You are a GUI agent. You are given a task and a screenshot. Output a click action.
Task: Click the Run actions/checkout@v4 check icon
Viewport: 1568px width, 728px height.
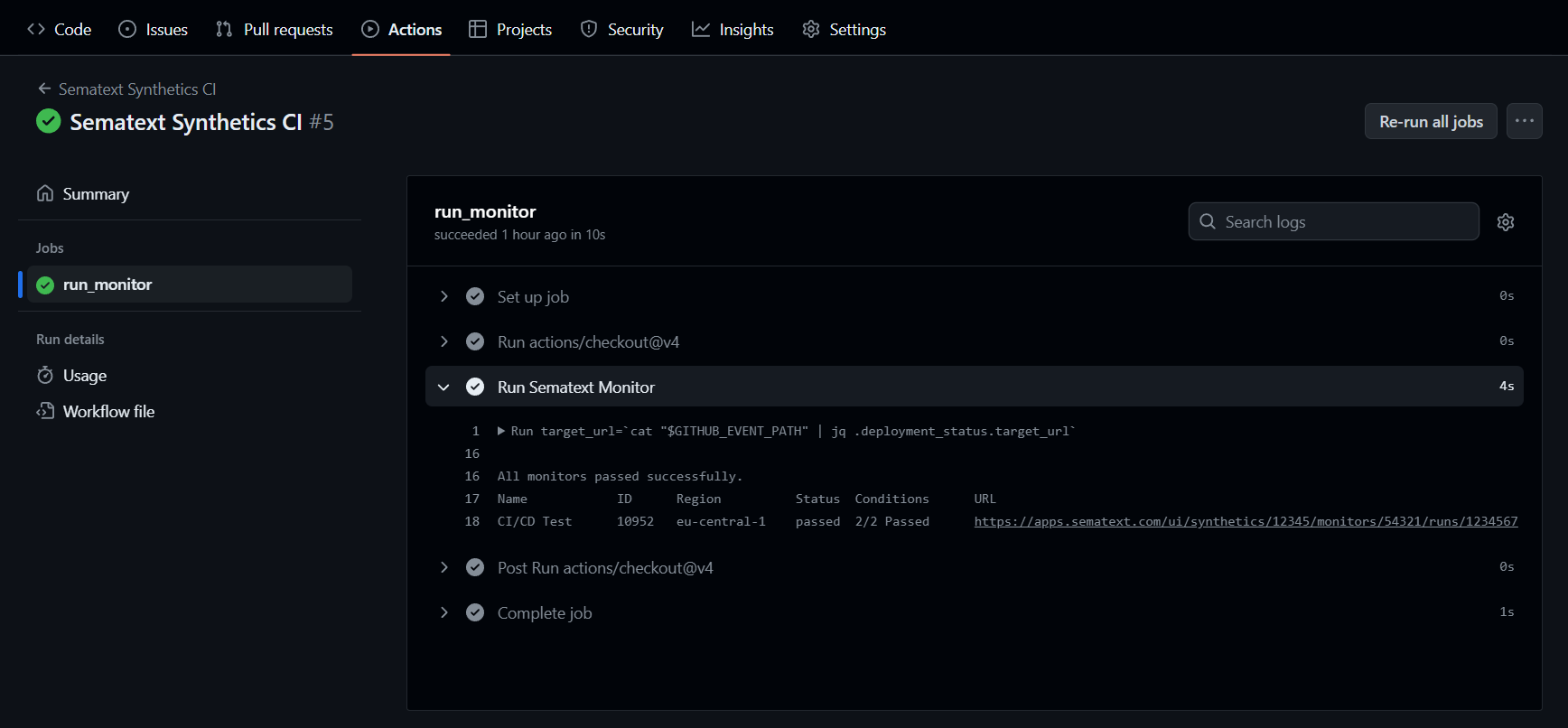pyautogui.click(x=475, y=341)
